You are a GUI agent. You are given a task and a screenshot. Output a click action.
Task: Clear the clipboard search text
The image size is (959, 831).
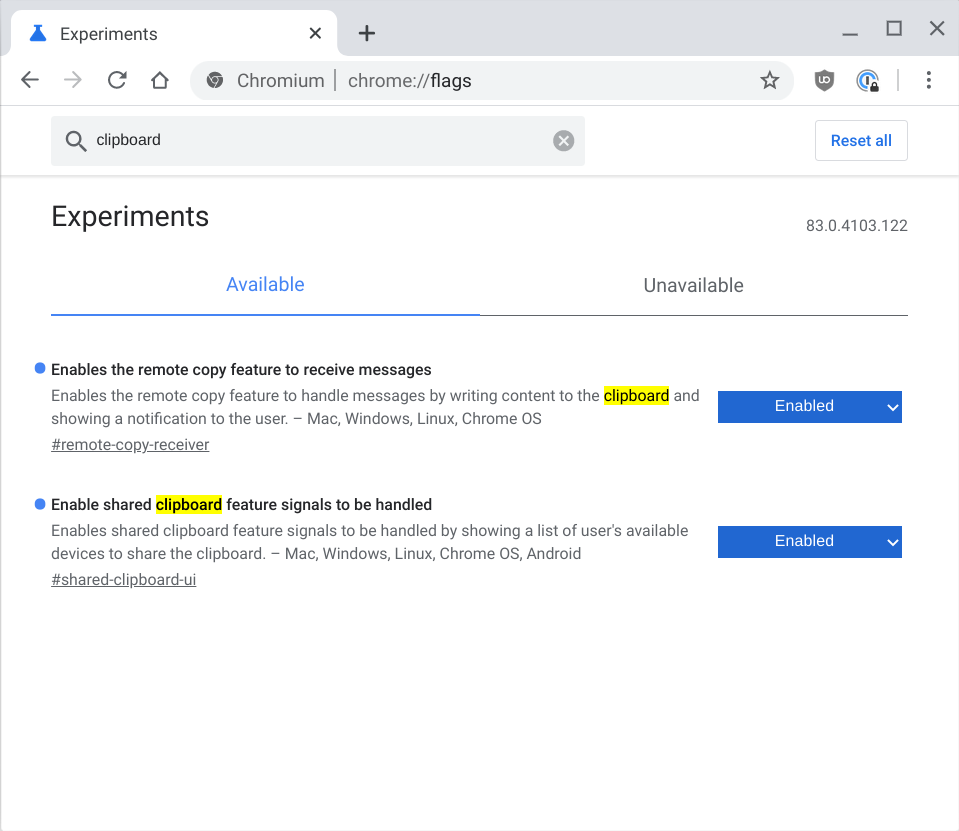563,141
